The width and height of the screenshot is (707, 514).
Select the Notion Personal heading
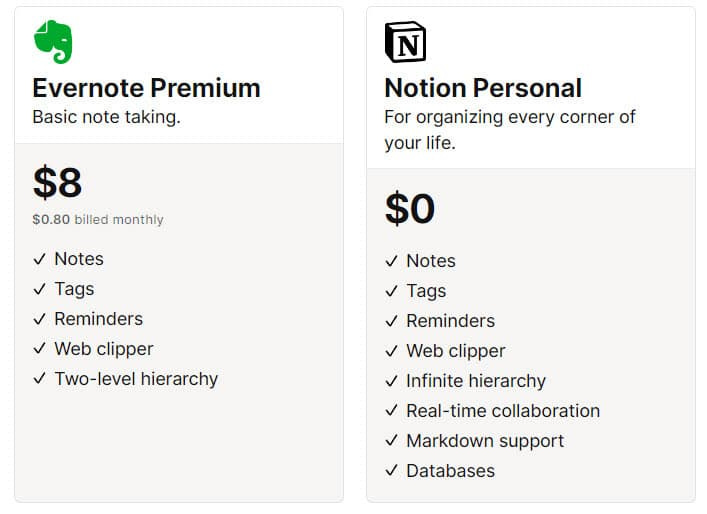(483, 87)
